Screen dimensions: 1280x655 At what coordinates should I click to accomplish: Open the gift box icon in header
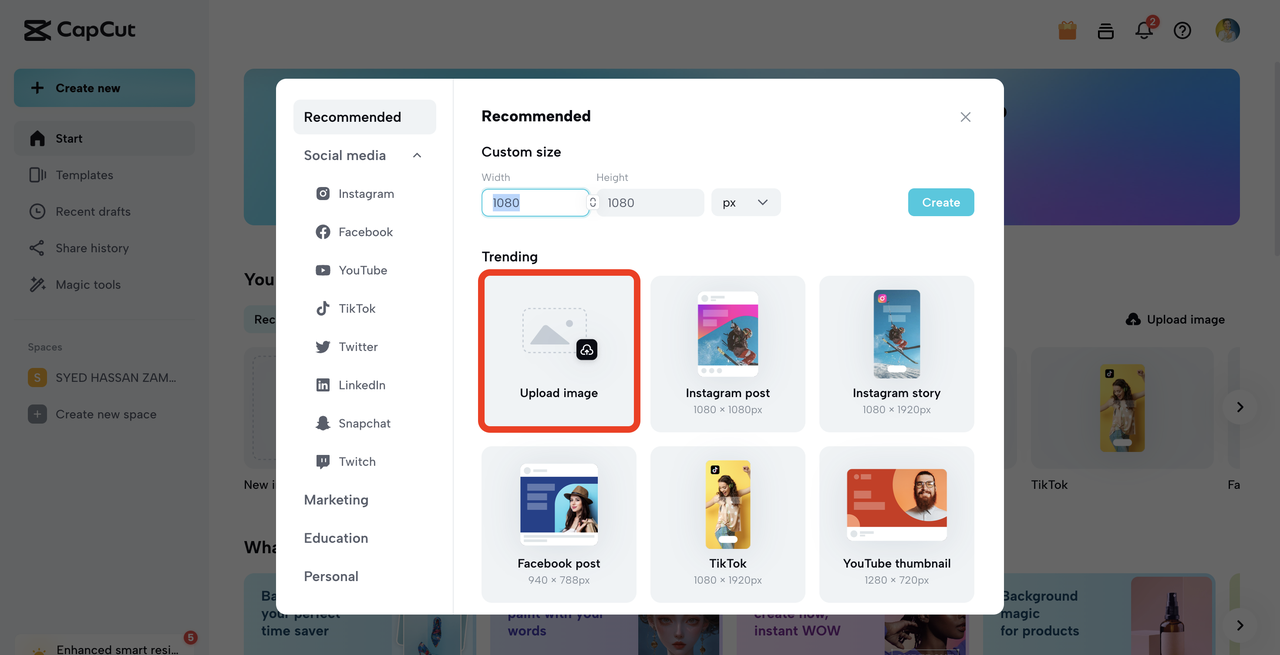click(x=1067, y=30)
